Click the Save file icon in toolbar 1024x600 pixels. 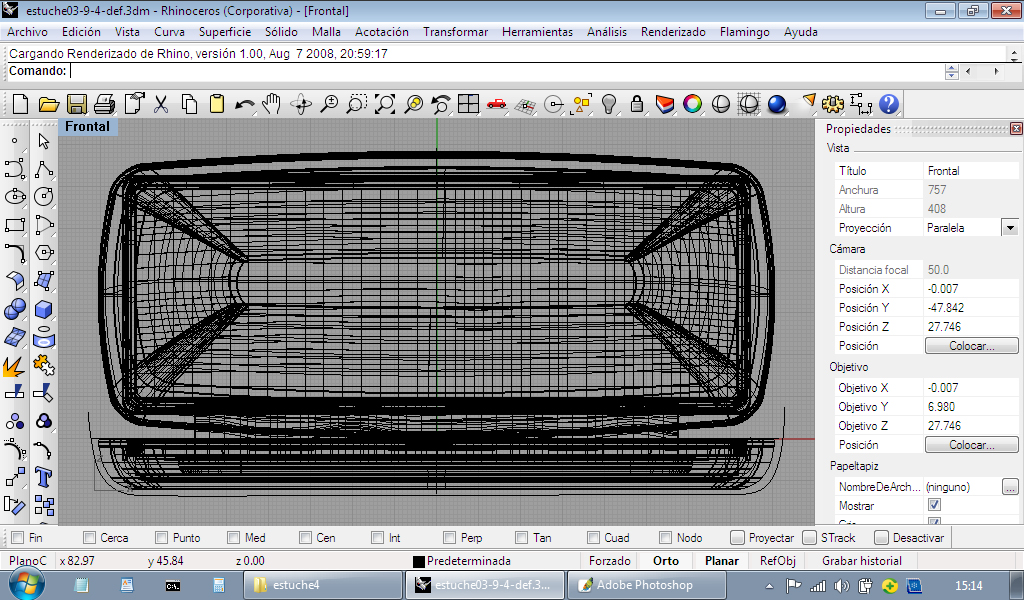(x=76, y=104)
